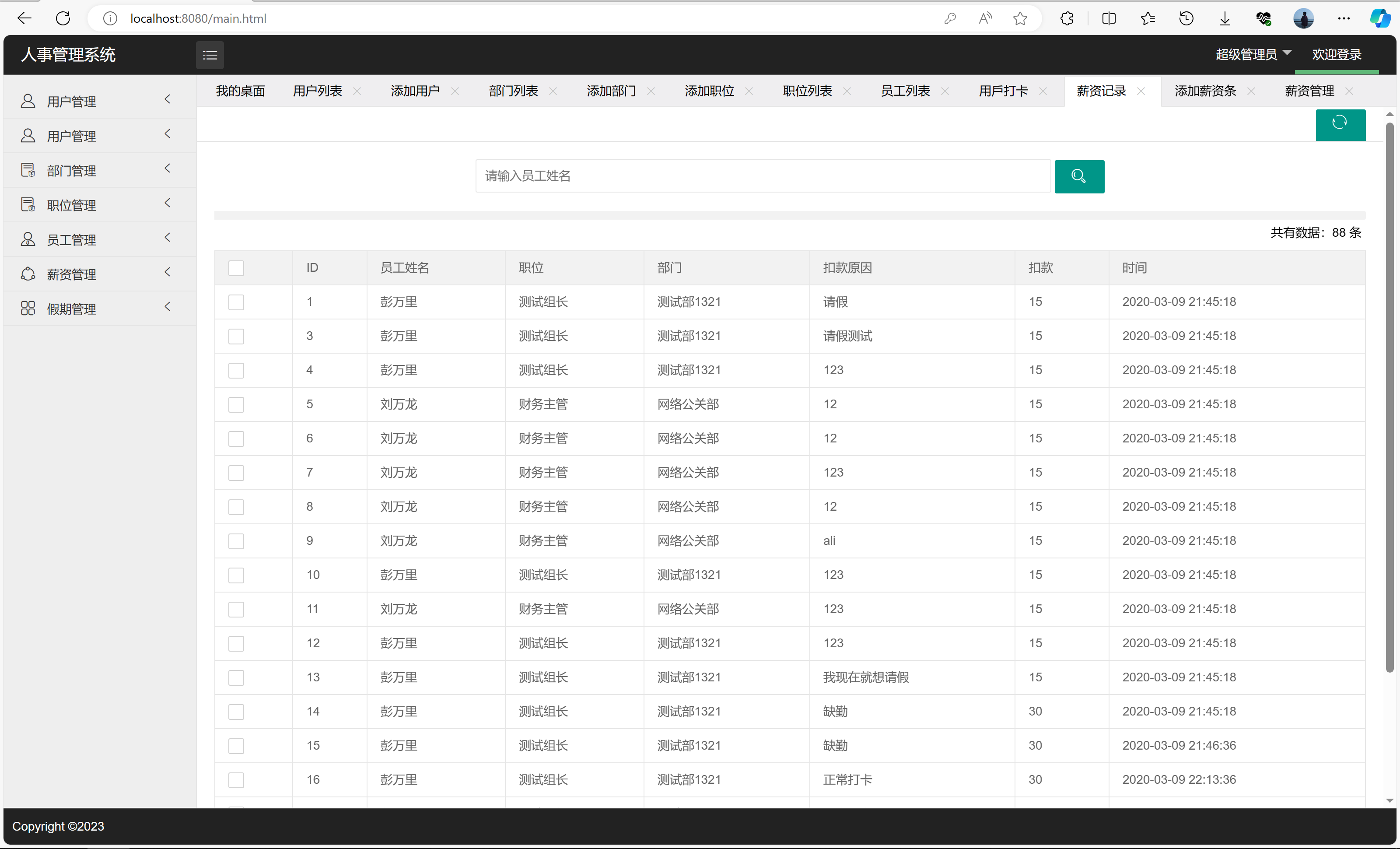The height and width of the screenshot is (849, 1400).
Task: Expand the 职位管理 sidebar chevron
Action: pyautogui.click(x=168, y=203)
